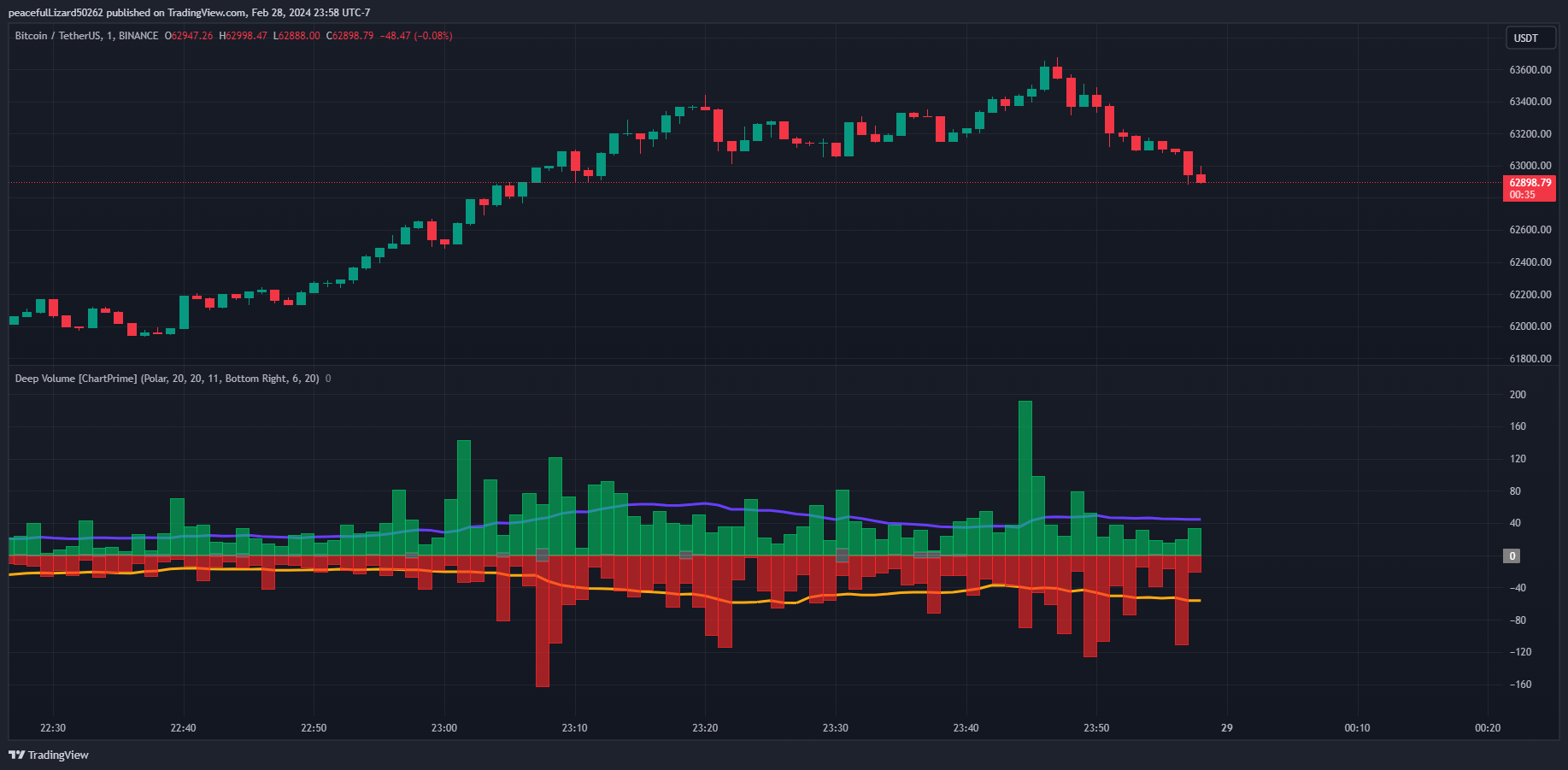Click the 200 label on volume axis
1568x770 pixels.
point(1518,395)
